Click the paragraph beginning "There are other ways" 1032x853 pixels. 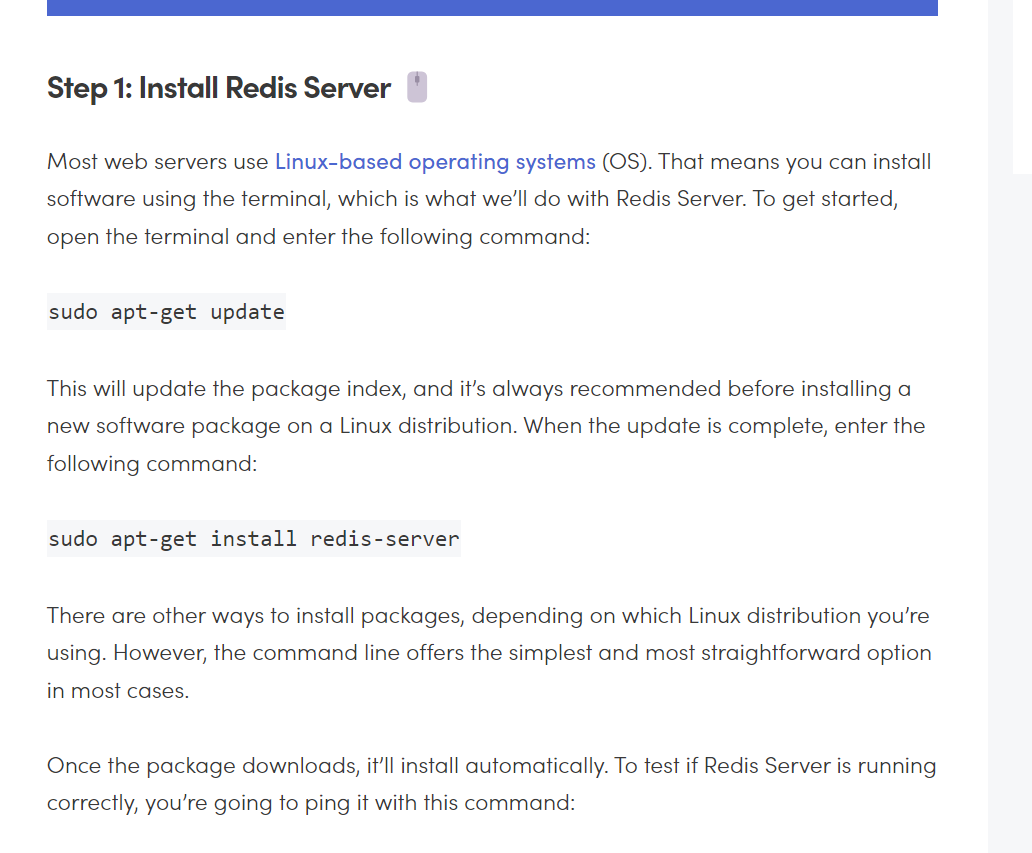[x=489, y=653]
